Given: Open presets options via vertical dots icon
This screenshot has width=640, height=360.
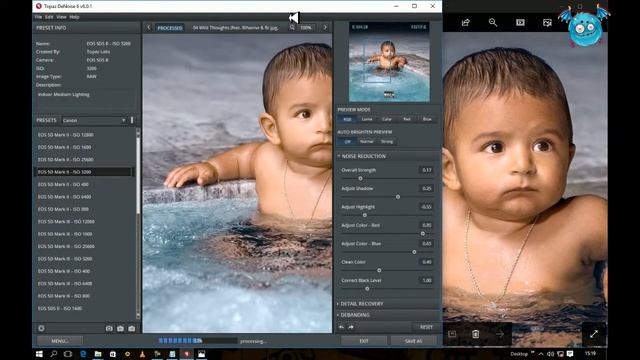Looking at the screenshot, I should [132, 120].
